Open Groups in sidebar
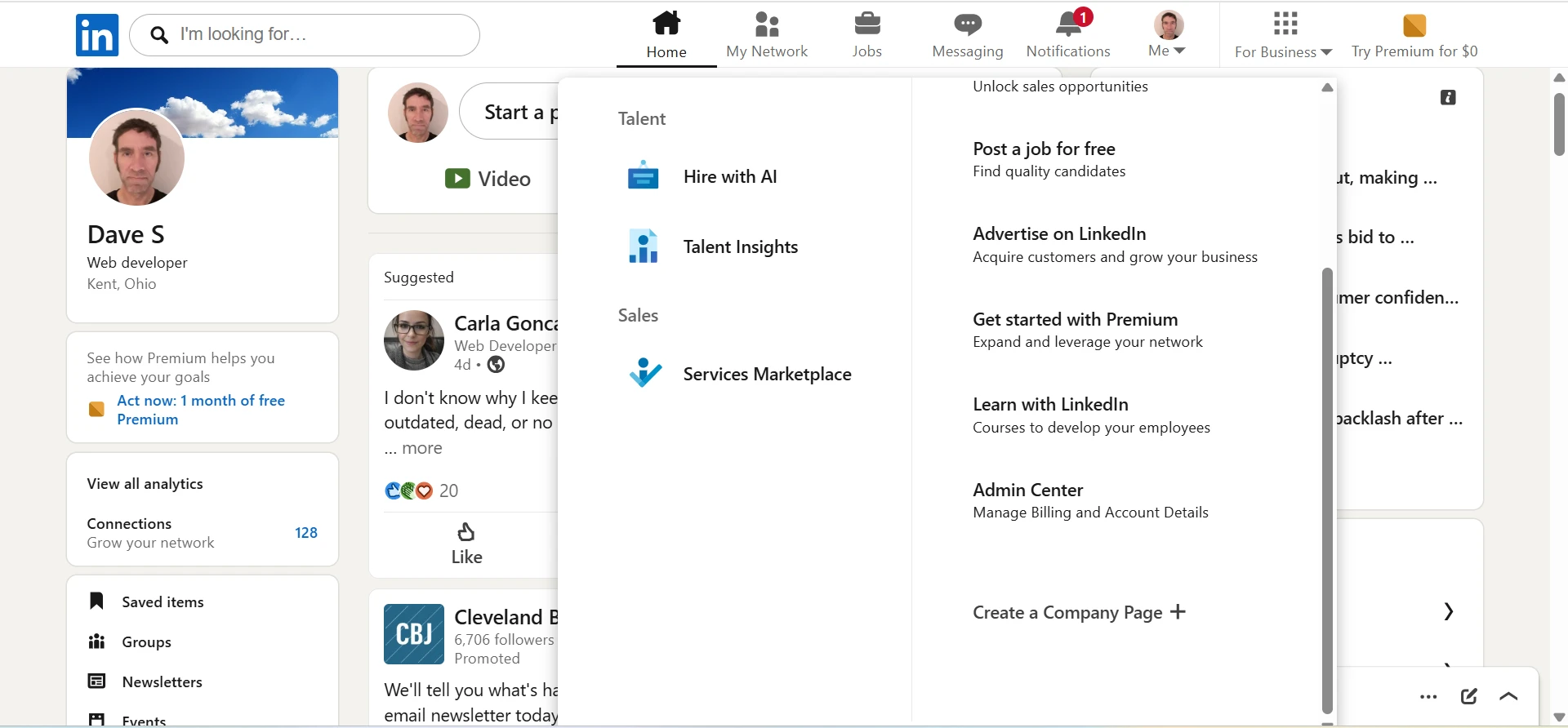Screen dimensions: 1568x728 pos(146,642)
